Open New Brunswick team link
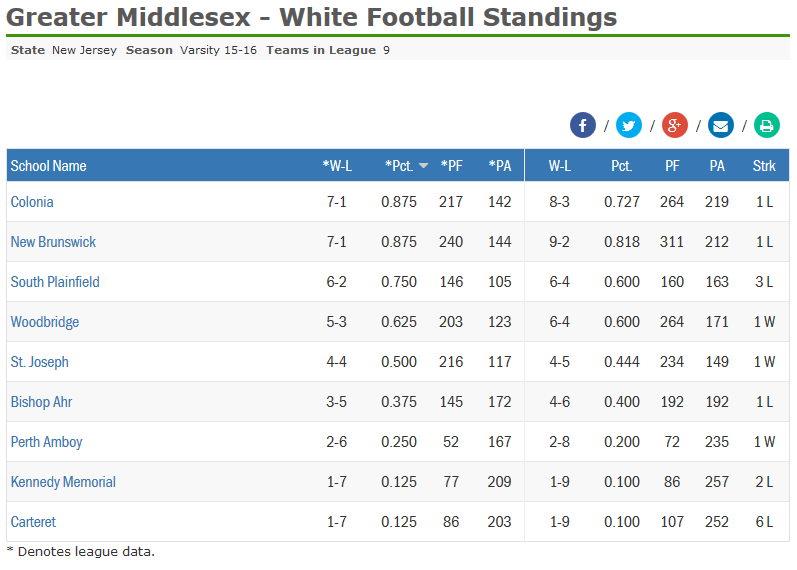Viewport: 797px width, 570px height. click(x=53, y=242)
